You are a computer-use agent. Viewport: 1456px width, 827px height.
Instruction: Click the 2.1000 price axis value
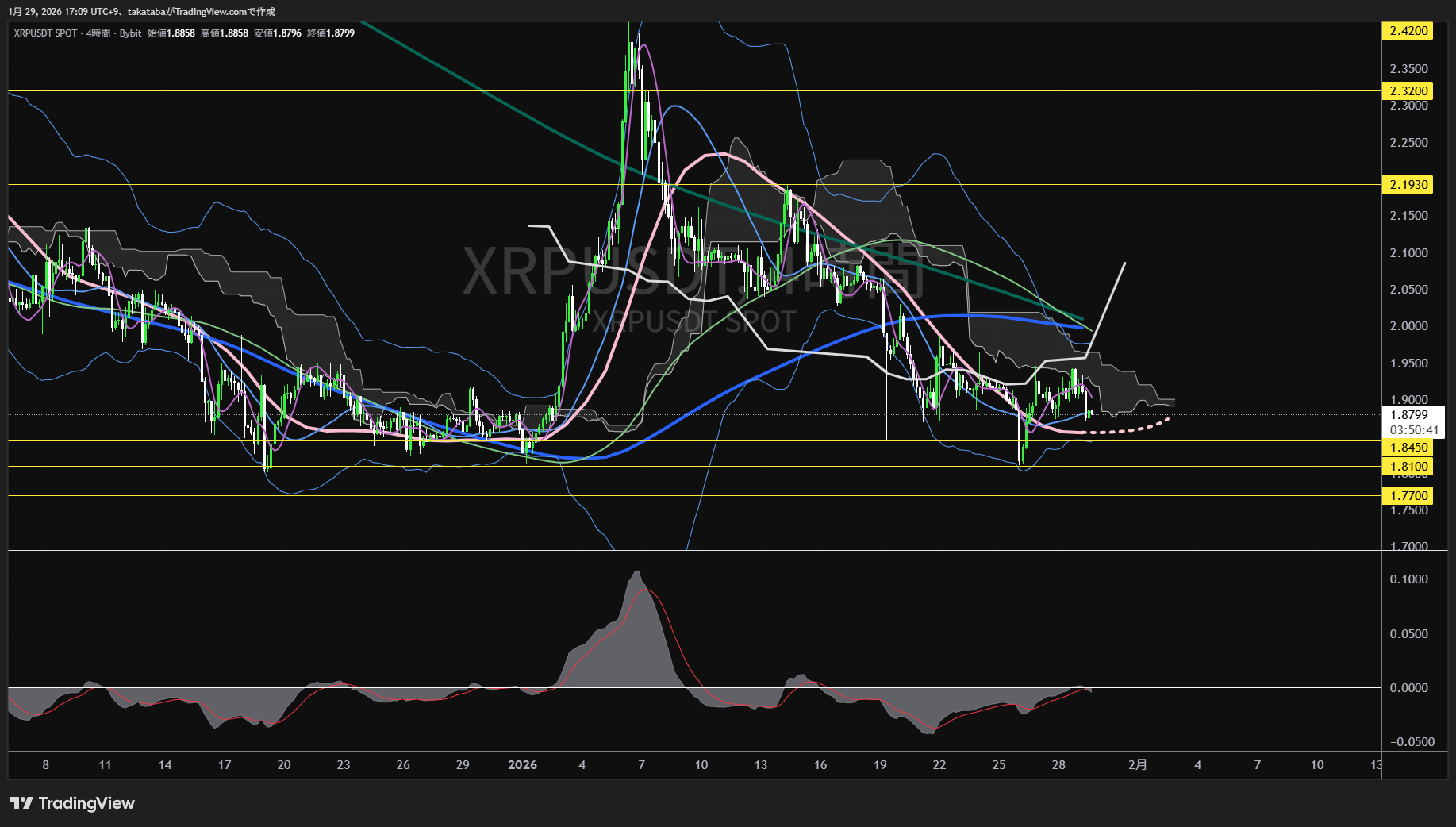pos(1408,253)
